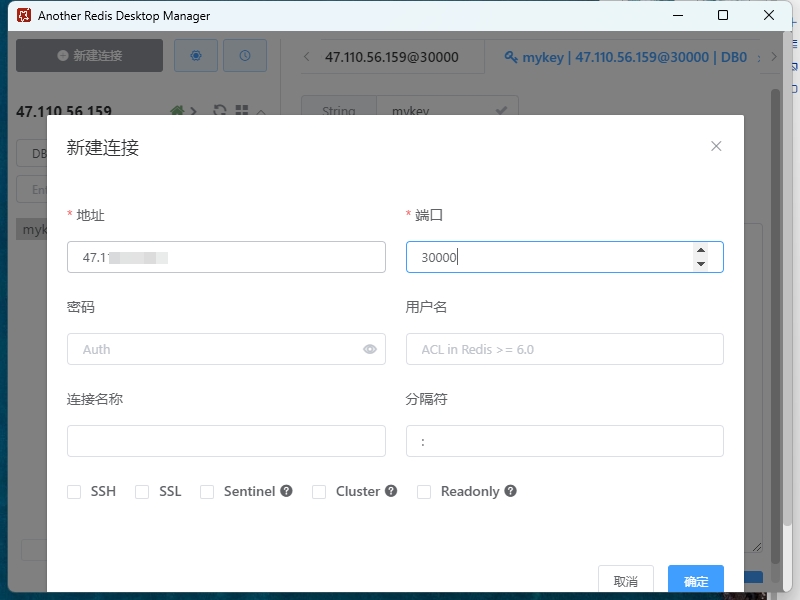
Task: Click the checkmark icon next to mykey
Action: (x=501, y=111)
